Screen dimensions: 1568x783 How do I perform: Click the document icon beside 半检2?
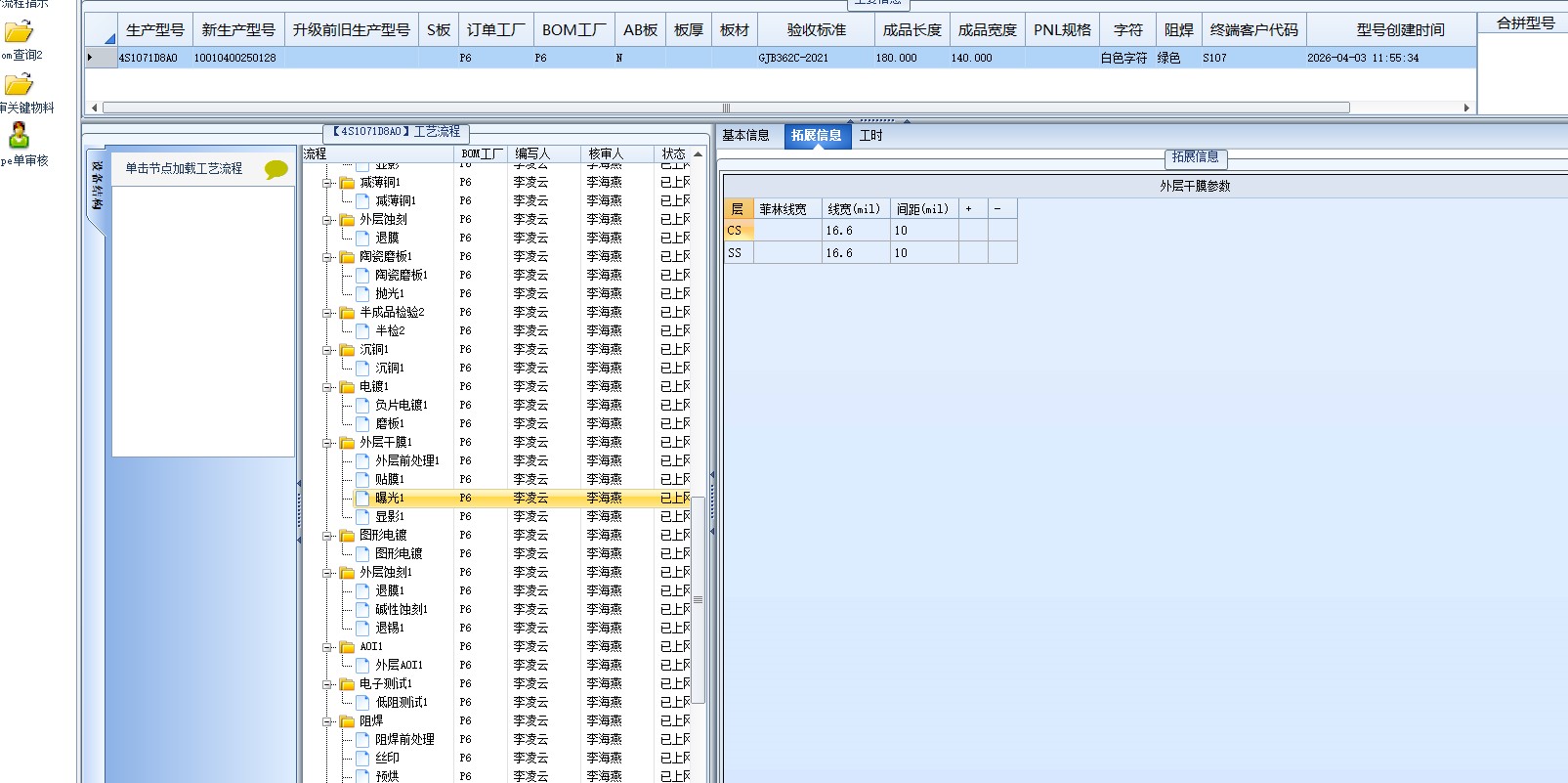tap(362, 330)
